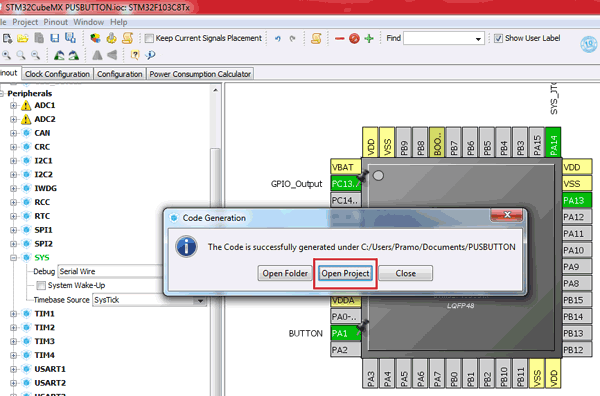Click the Save Project floppy disk icon
The height and width of the screenshot is (396, 600).
click(x=55, y=38)
